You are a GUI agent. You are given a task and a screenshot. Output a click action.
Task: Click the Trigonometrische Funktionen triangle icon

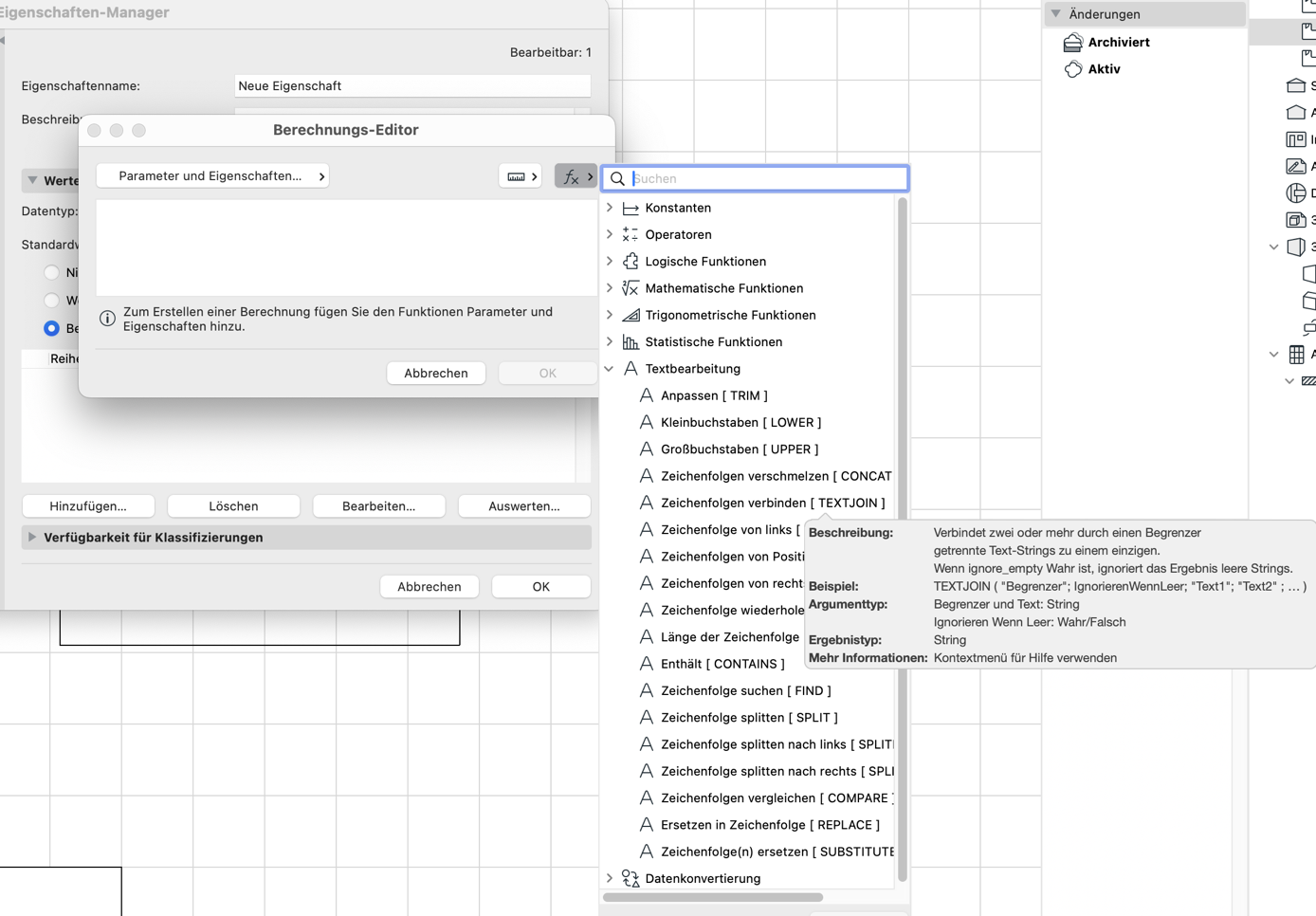tap(631, 315)
